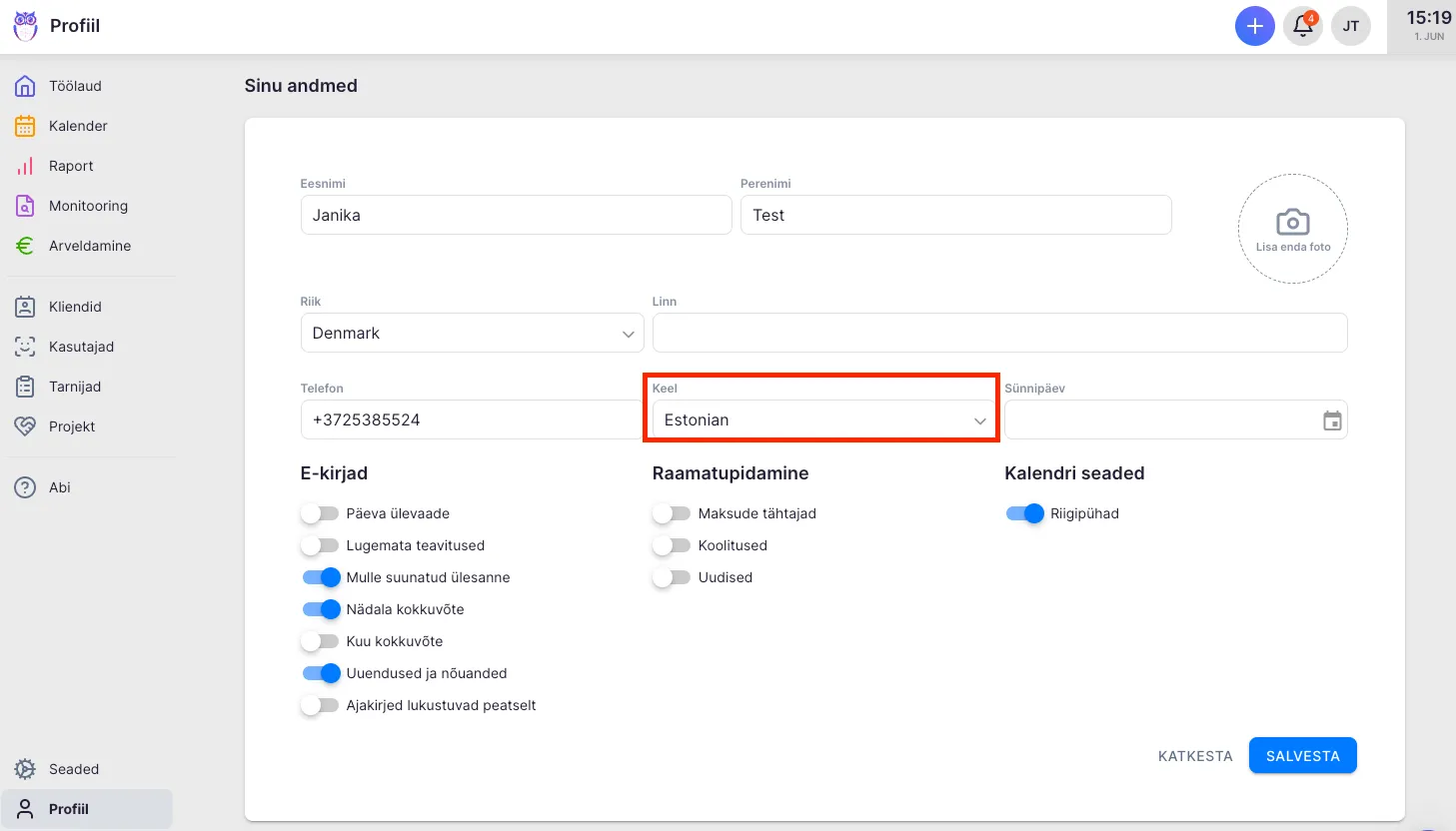The height and width of the screenshot is (831, 1456).
Task: Toggle the Maksude tähtajad switch
Action: click(x=672, y=513)
